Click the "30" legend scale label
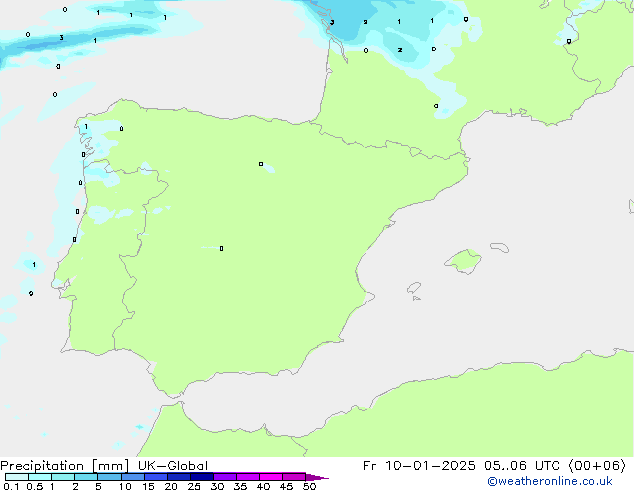The height and width of the screenshot is (490, 634). tap(217, 486)
